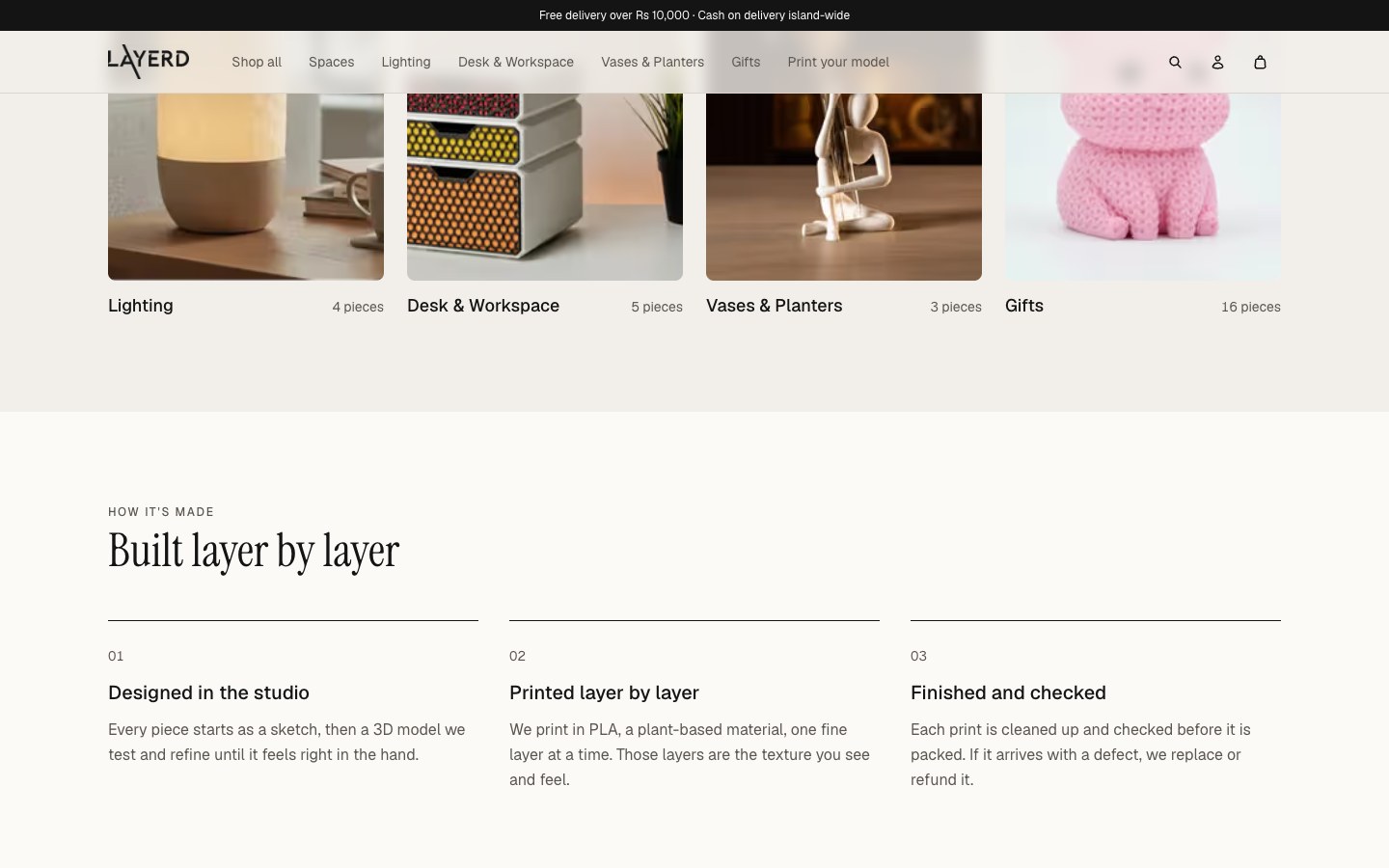Click the Desk & Workspace category title
This screenshot has width=1389, height=868.
pos(483,306)
